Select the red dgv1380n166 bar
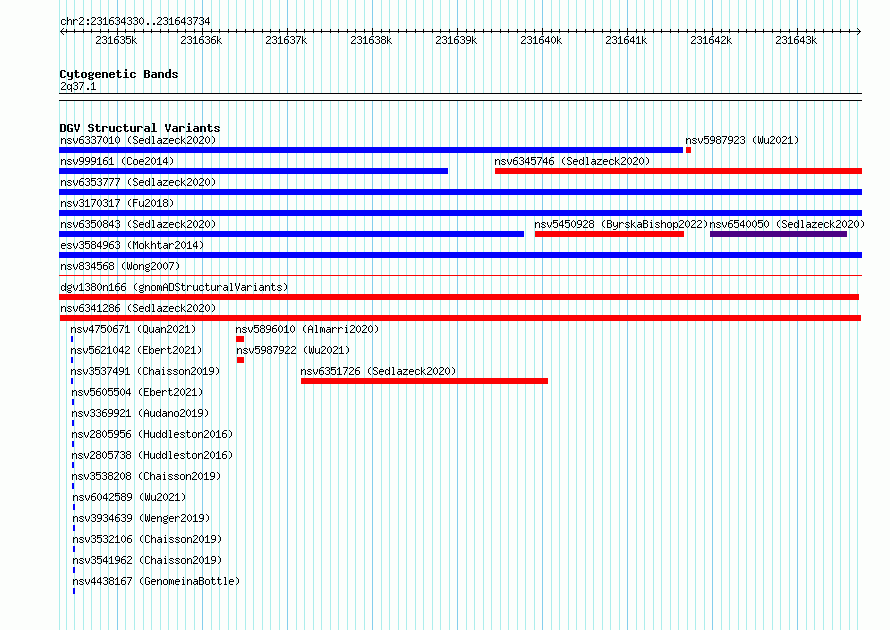The height and width of the screenshot is (630, 890). [x=459, y=297]
